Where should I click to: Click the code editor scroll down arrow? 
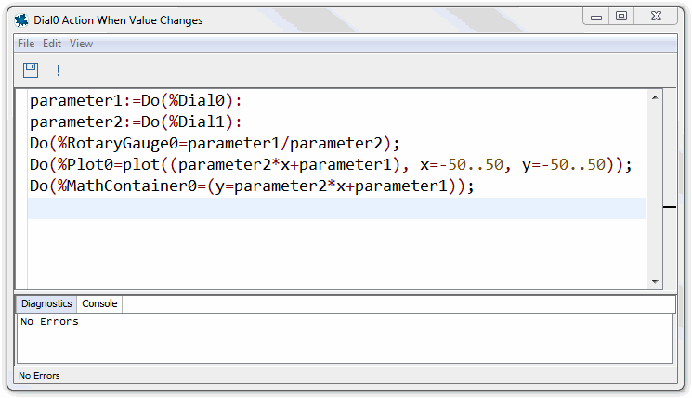pos(655,282)
